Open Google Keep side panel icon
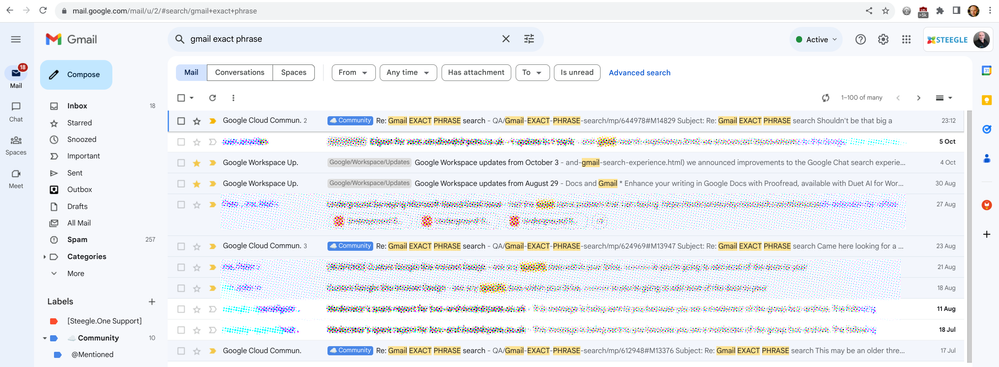 tap(986, 100)
